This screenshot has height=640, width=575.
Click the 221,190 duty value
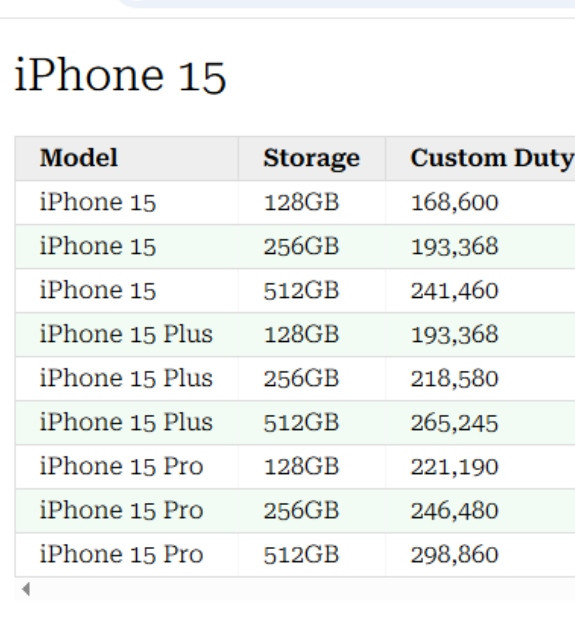coord(455,467)
